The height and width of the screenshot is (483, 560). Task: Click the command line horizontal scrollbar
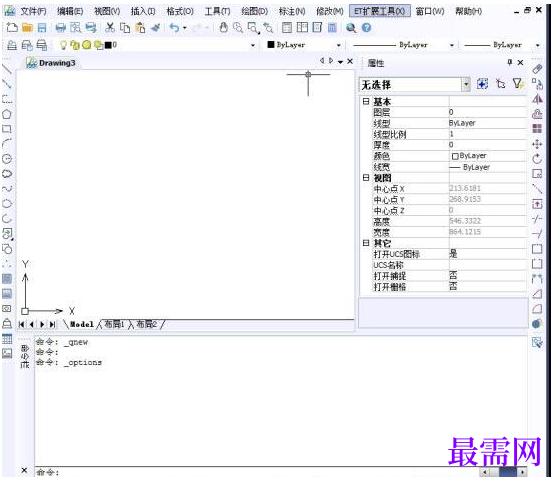pos(503,472)
